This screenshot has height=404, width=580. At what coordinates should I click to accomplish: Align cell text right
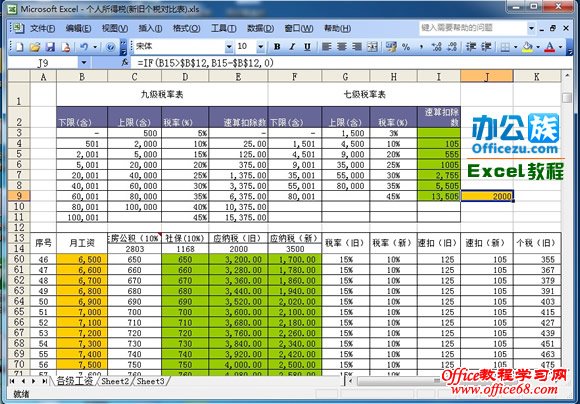[x=357, y=47]
